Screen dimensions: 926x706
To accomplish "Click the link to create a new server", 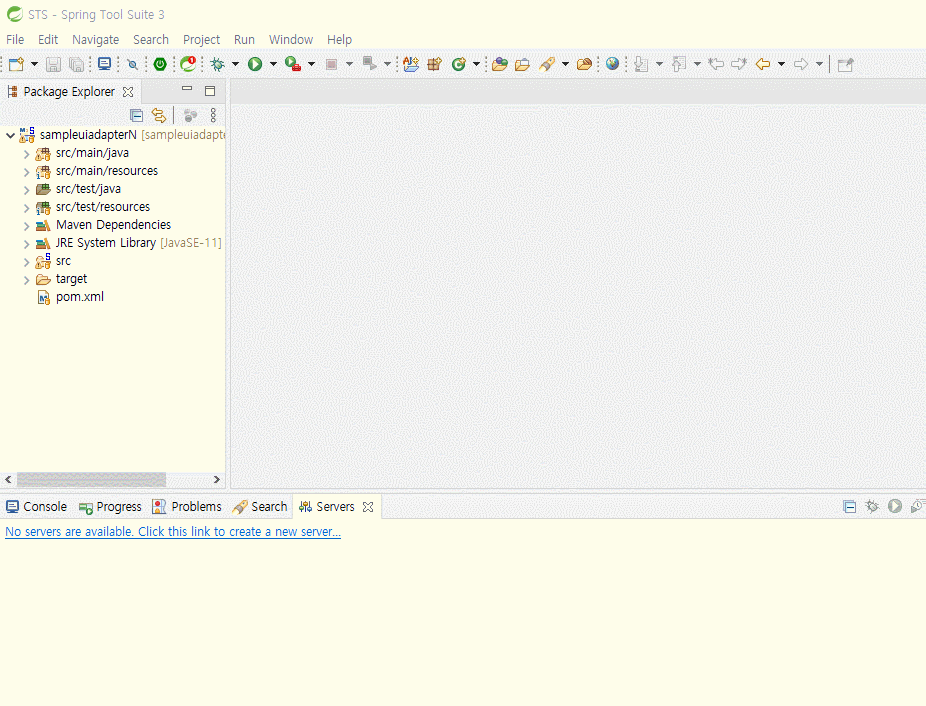I will coord(172,531).
